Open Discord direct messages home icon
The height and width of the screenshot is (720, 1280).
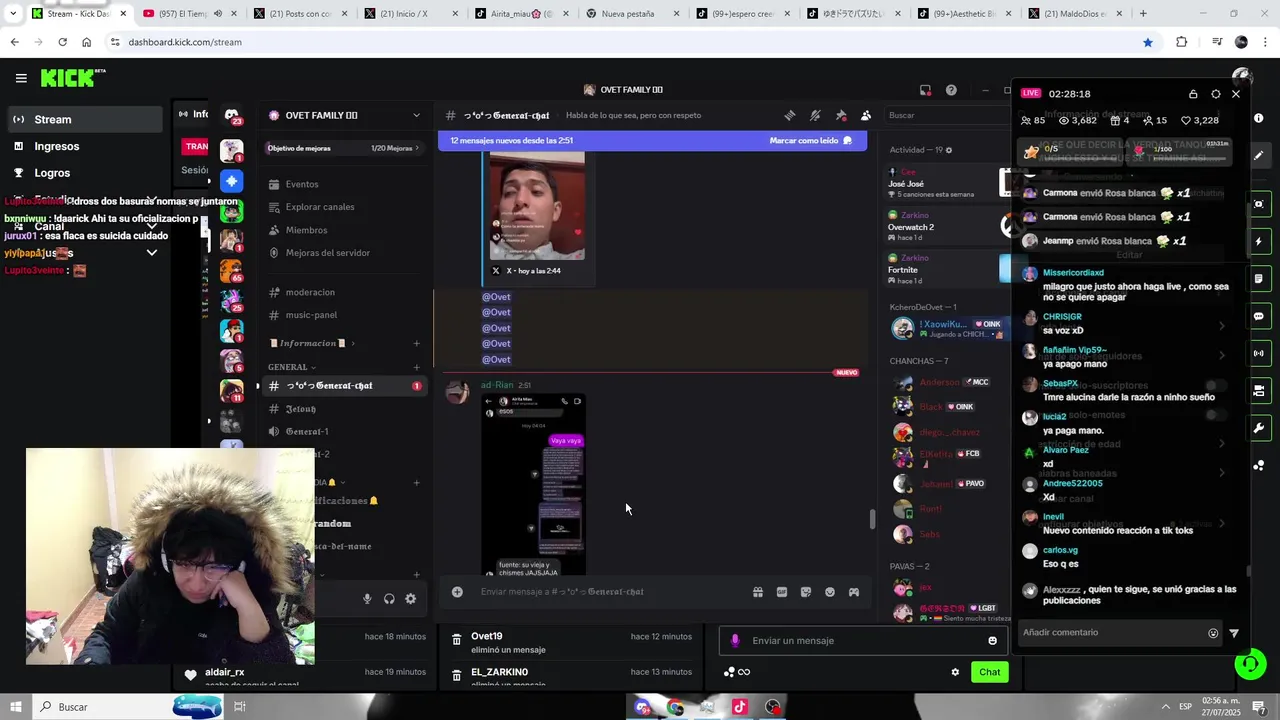231,115
